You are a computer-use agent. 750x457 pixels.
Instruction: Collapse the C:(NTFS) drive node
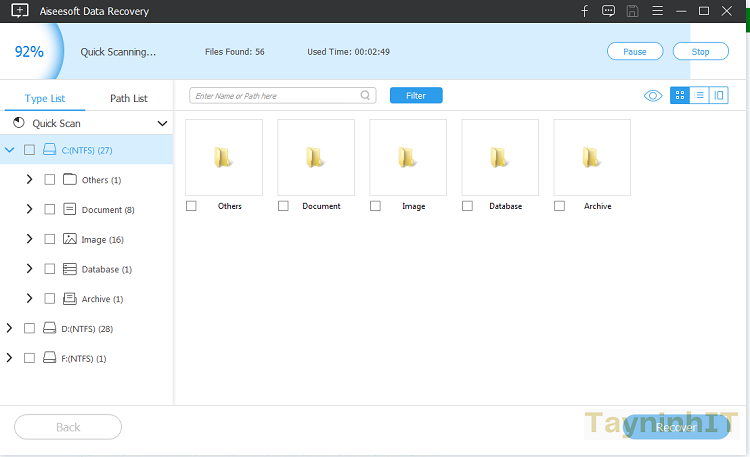[10, 150]
